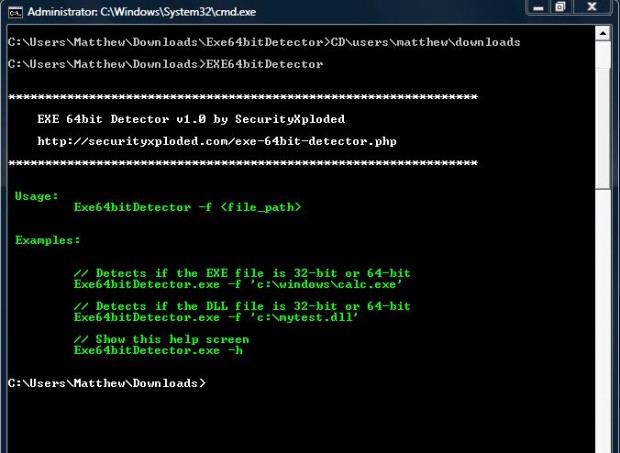620x453 pixels.
Task: Click the green 'Examples:' label
Action: point(47,240)
